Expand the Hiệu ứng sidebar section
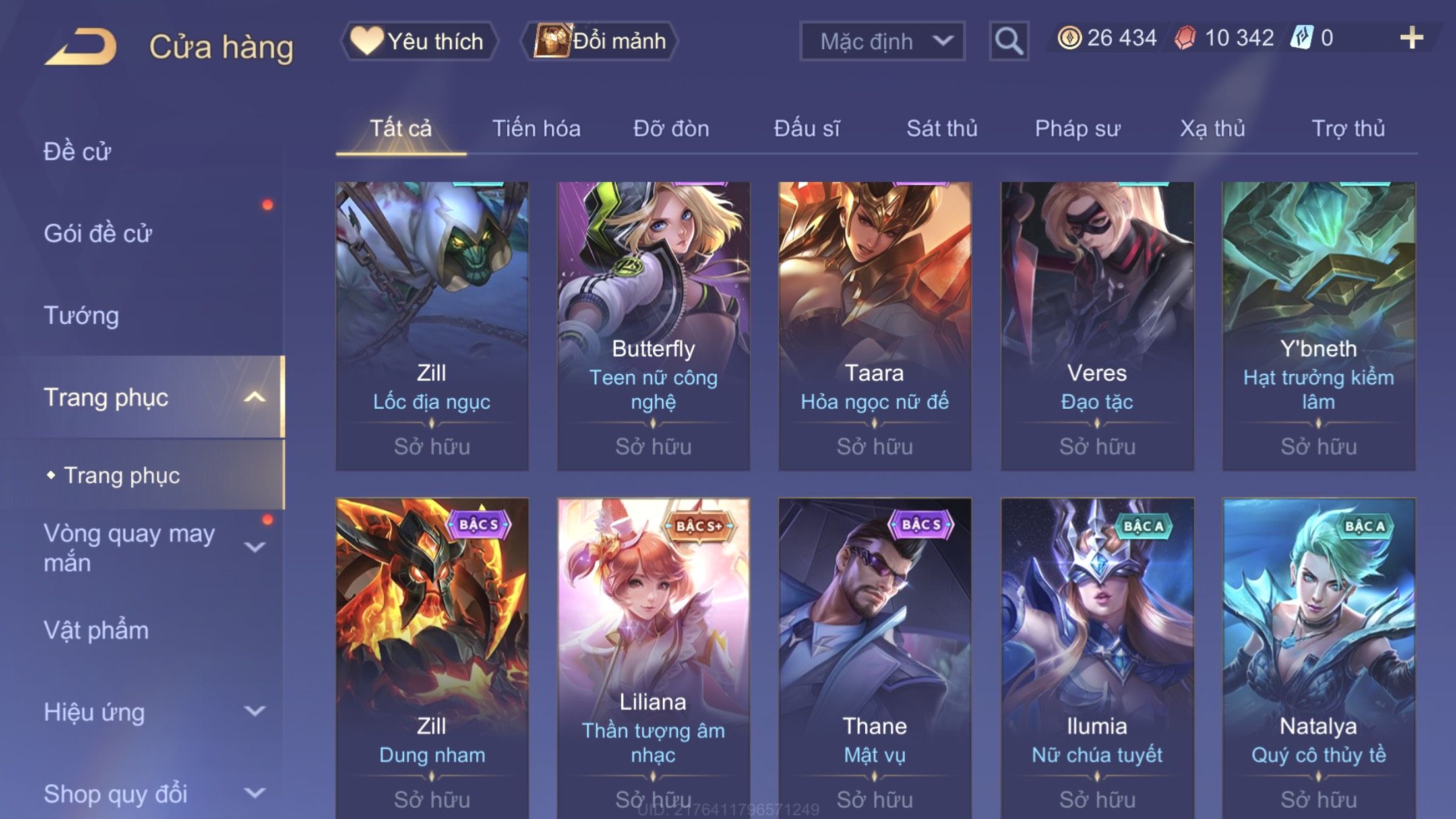The width and height of the screenshot is (1456, 819). 255,712
